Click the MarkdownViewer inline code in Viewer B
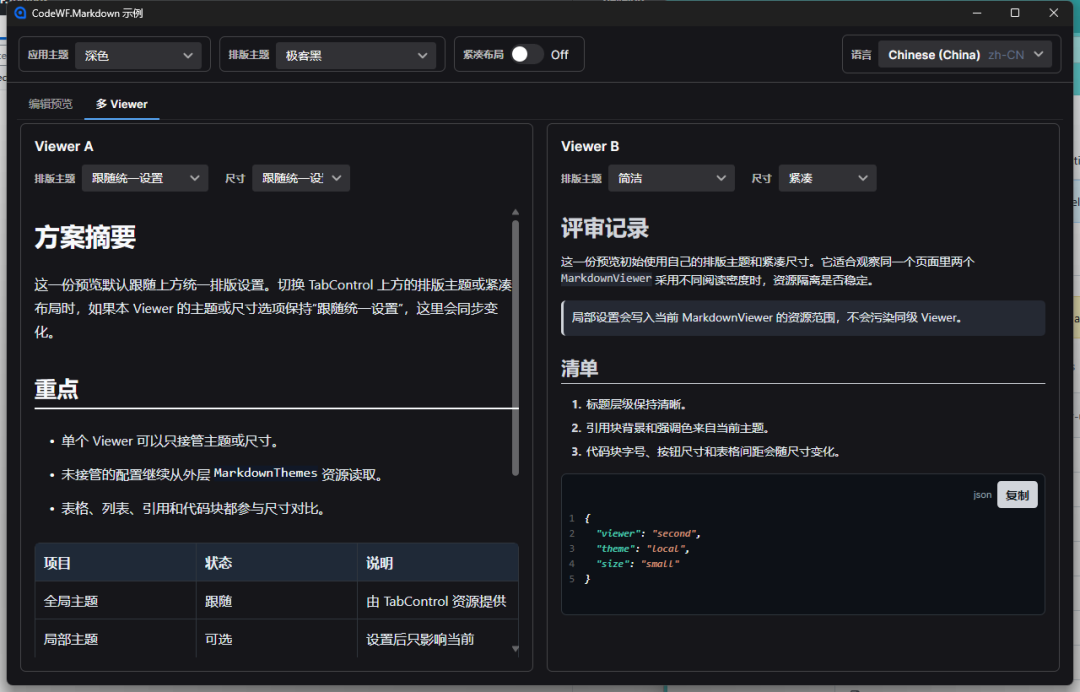 coord(606,279)
